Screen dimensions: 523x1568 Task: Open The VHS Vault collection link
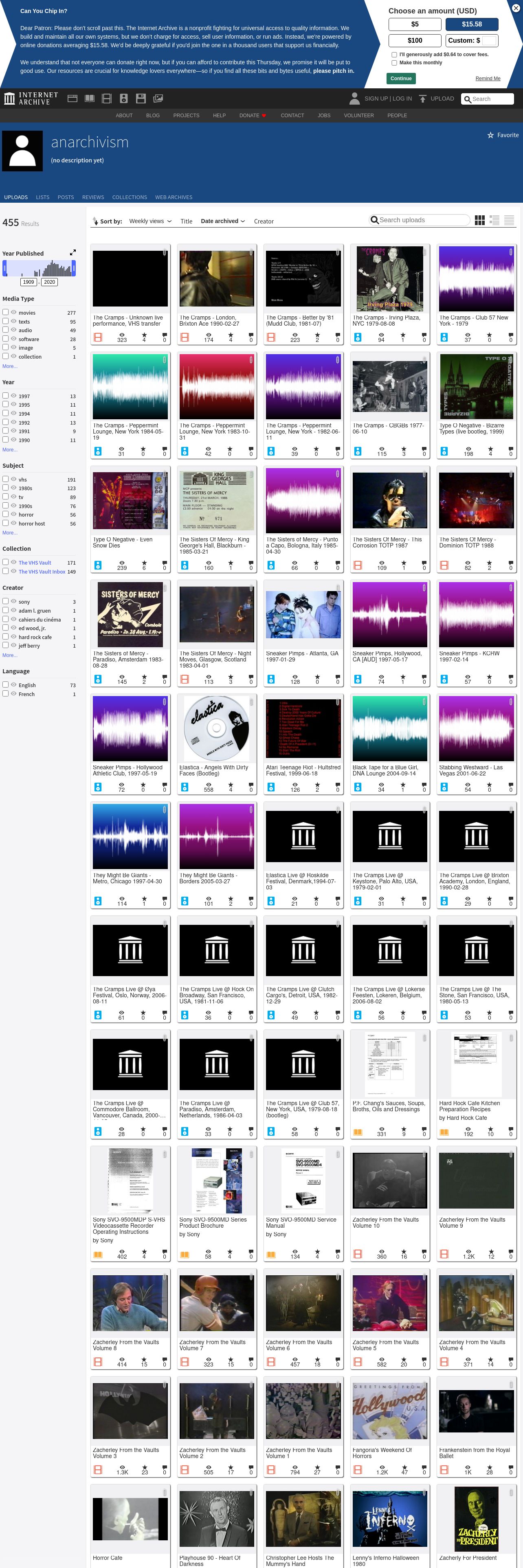35,563
